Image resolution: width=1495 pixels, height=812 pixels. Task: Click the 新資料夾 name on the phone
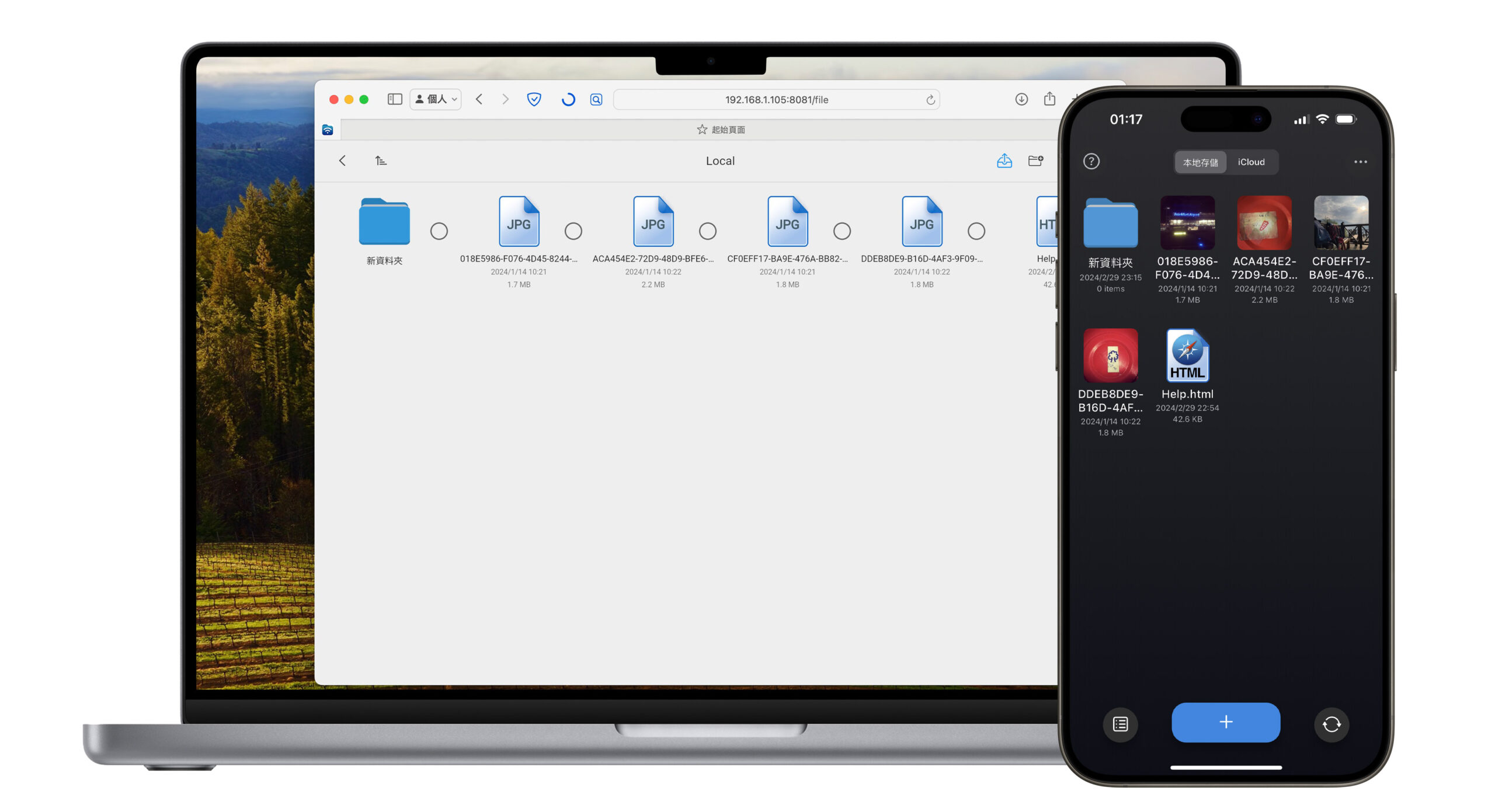tap(1110, 263)
